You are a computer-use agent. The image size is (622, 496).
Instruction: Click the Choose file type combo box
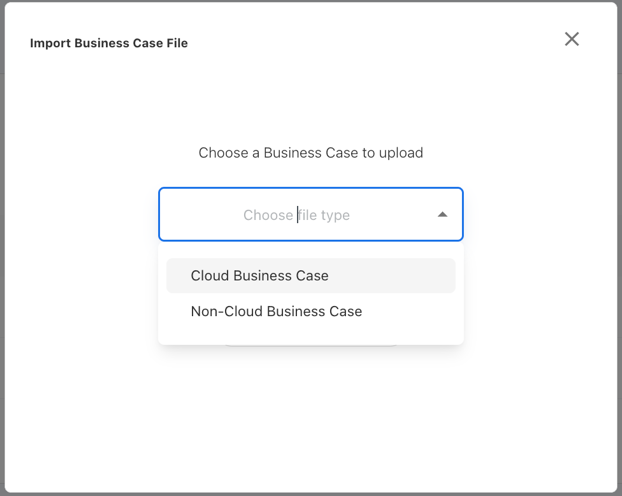pyautogui.click(x=310, y=215)
